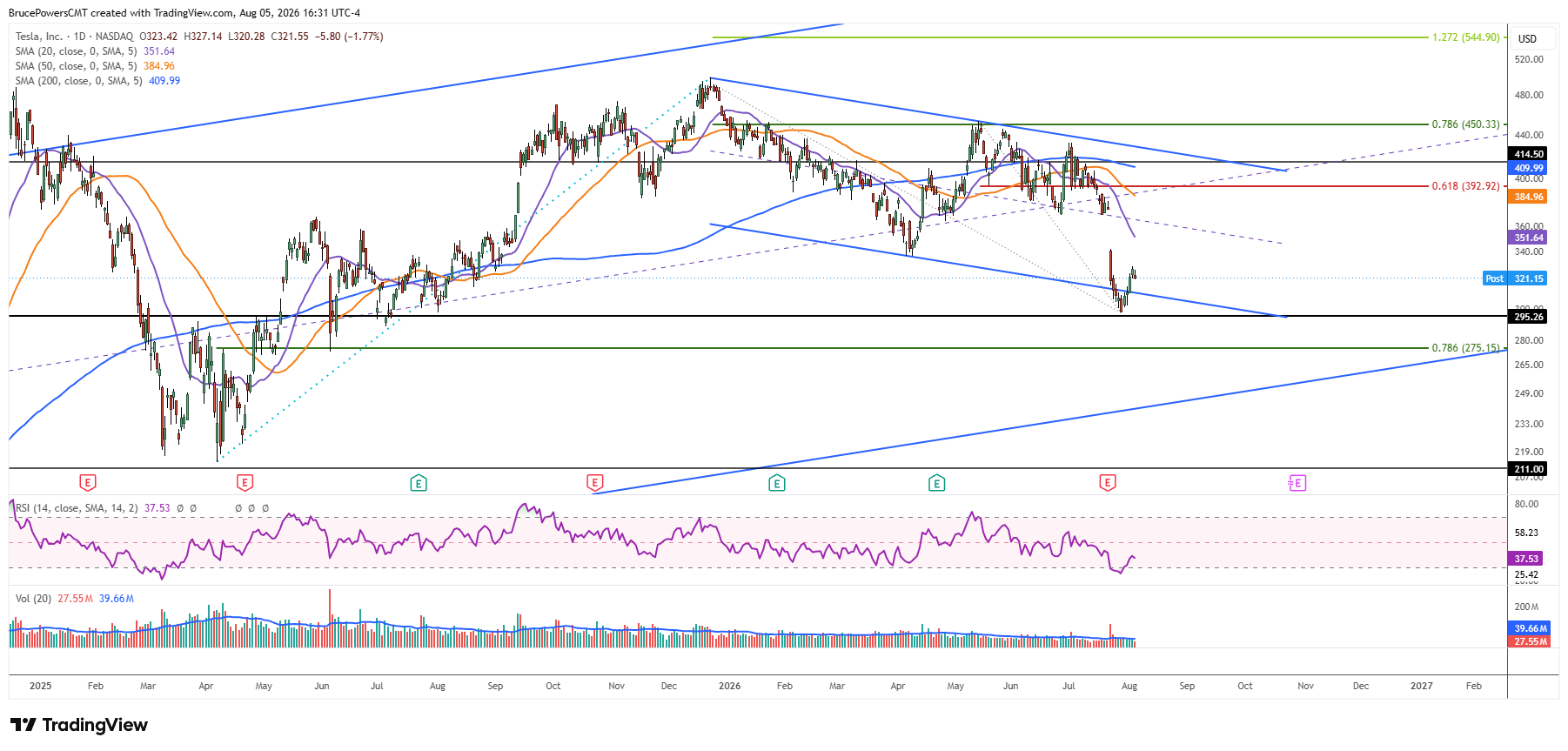Screen dimensions: 1568x751
Task: Click the 2027 year label on the time axis
Action: pyautogui.click(x=1421, y=686)
